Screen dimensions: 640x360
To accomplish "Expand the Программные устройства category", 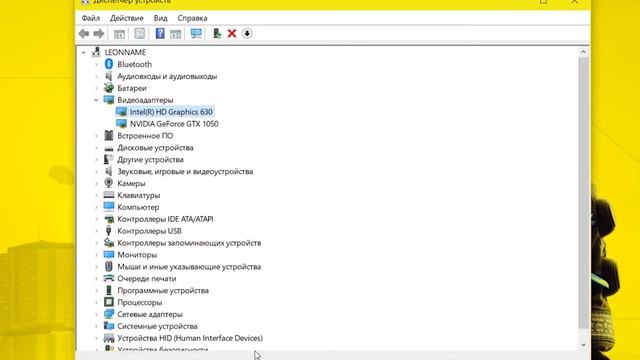I will tap(96, 291).
